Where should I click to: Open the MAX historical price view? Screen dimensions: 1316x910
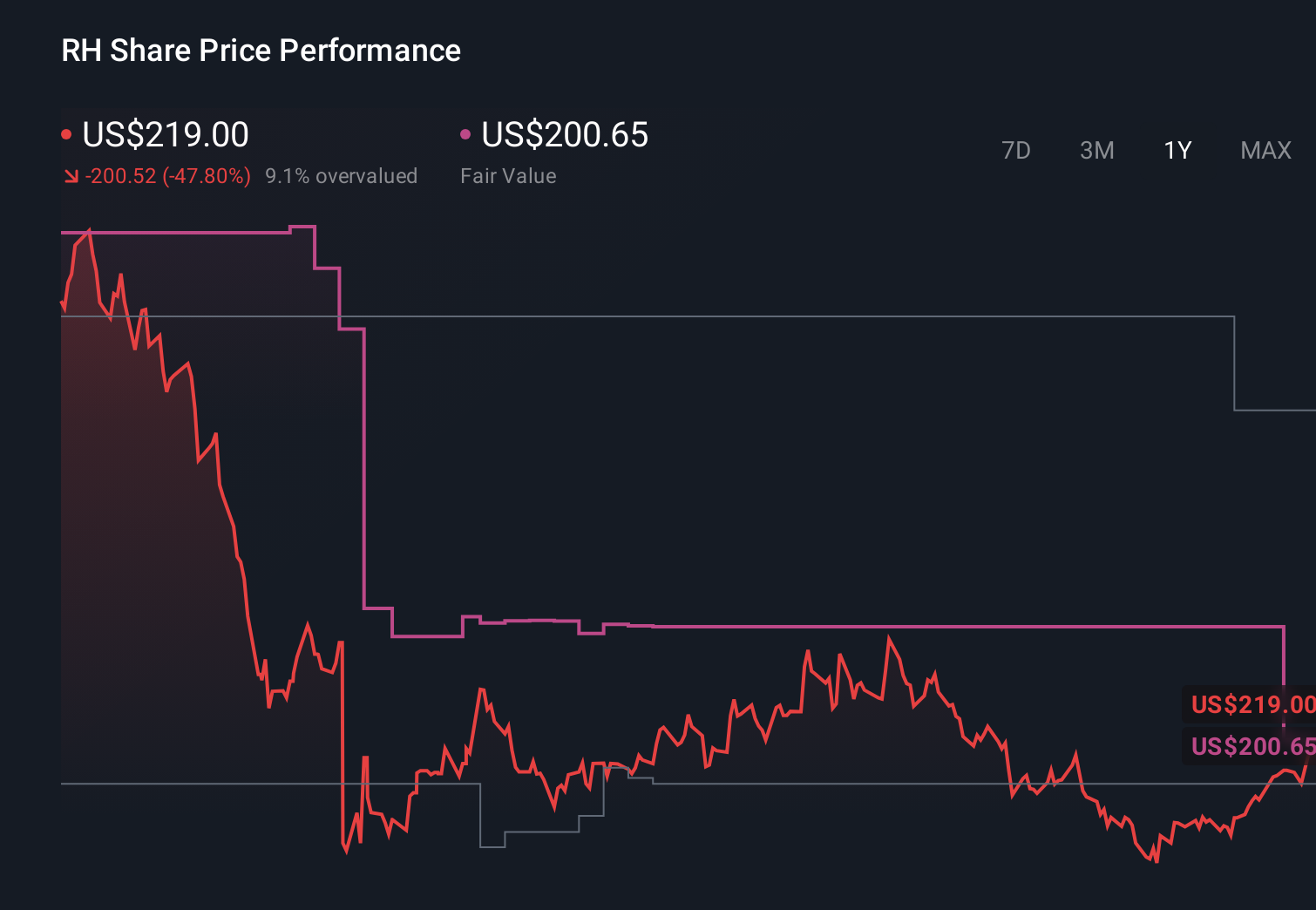click(1265, 150)
